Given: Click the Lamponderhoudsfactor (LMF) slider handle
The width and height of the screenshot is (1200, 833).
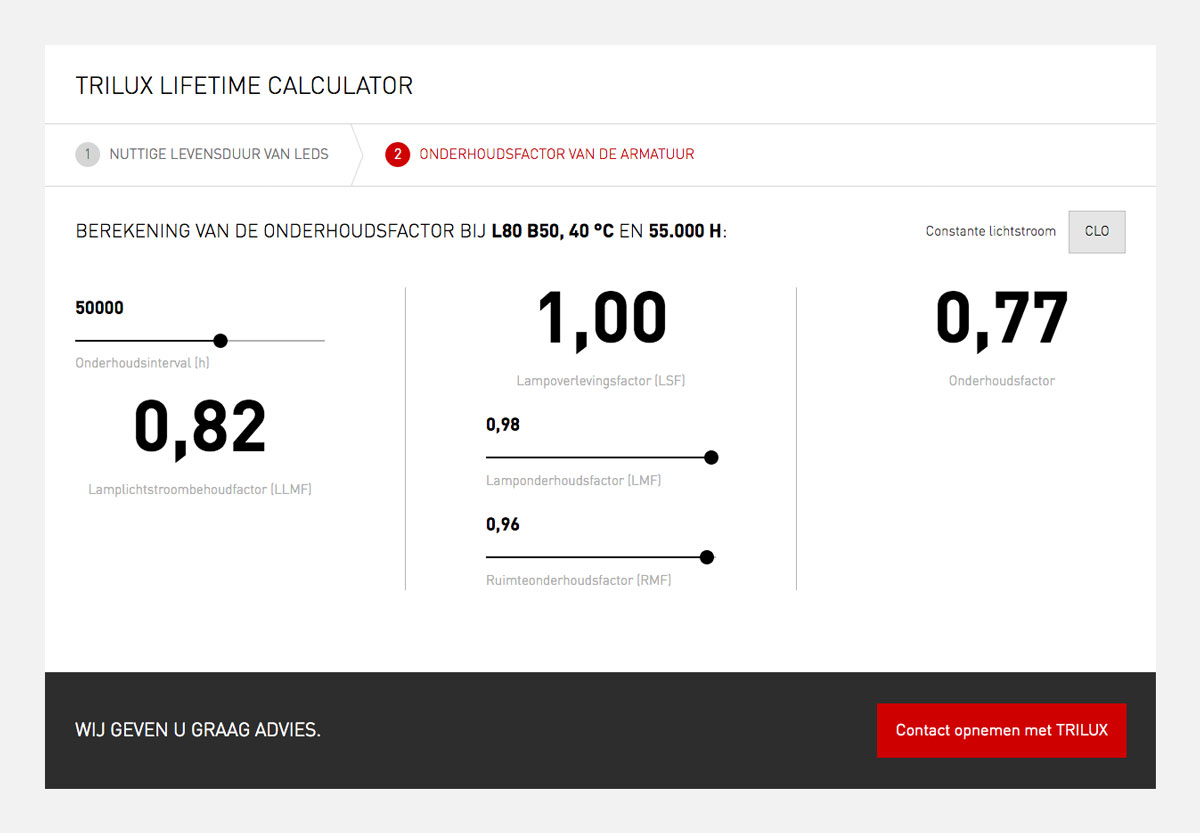Looking at the screenshot, I should (711, 457).
